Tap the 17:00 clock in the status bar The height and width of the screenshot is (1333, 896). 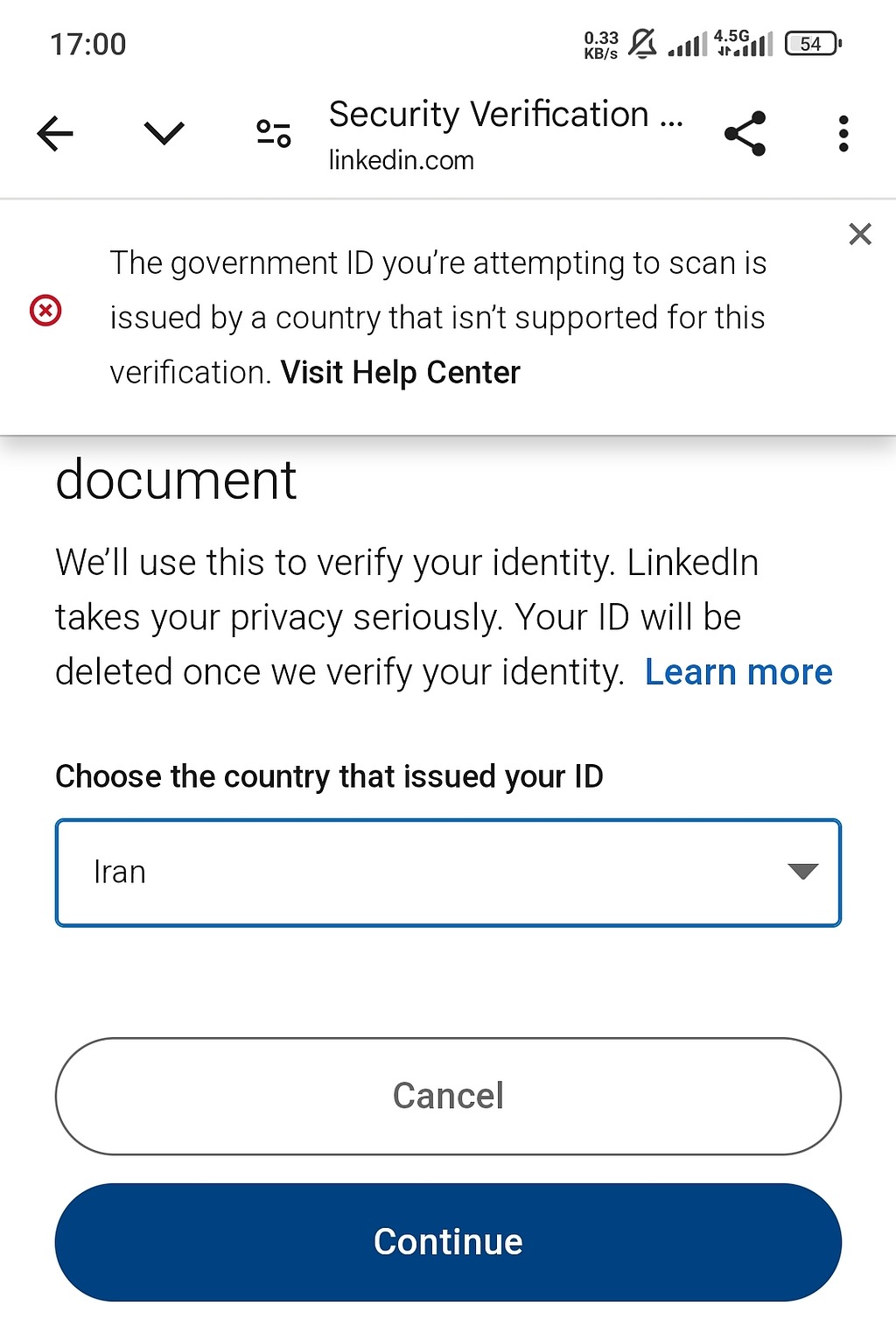pyautogui.click(x=88, y=45)
